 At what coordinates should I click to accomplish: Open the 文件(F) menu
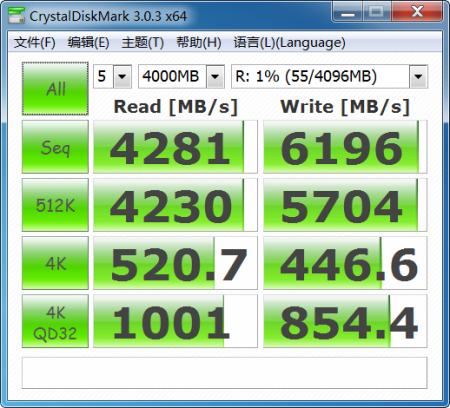[35, 42]
